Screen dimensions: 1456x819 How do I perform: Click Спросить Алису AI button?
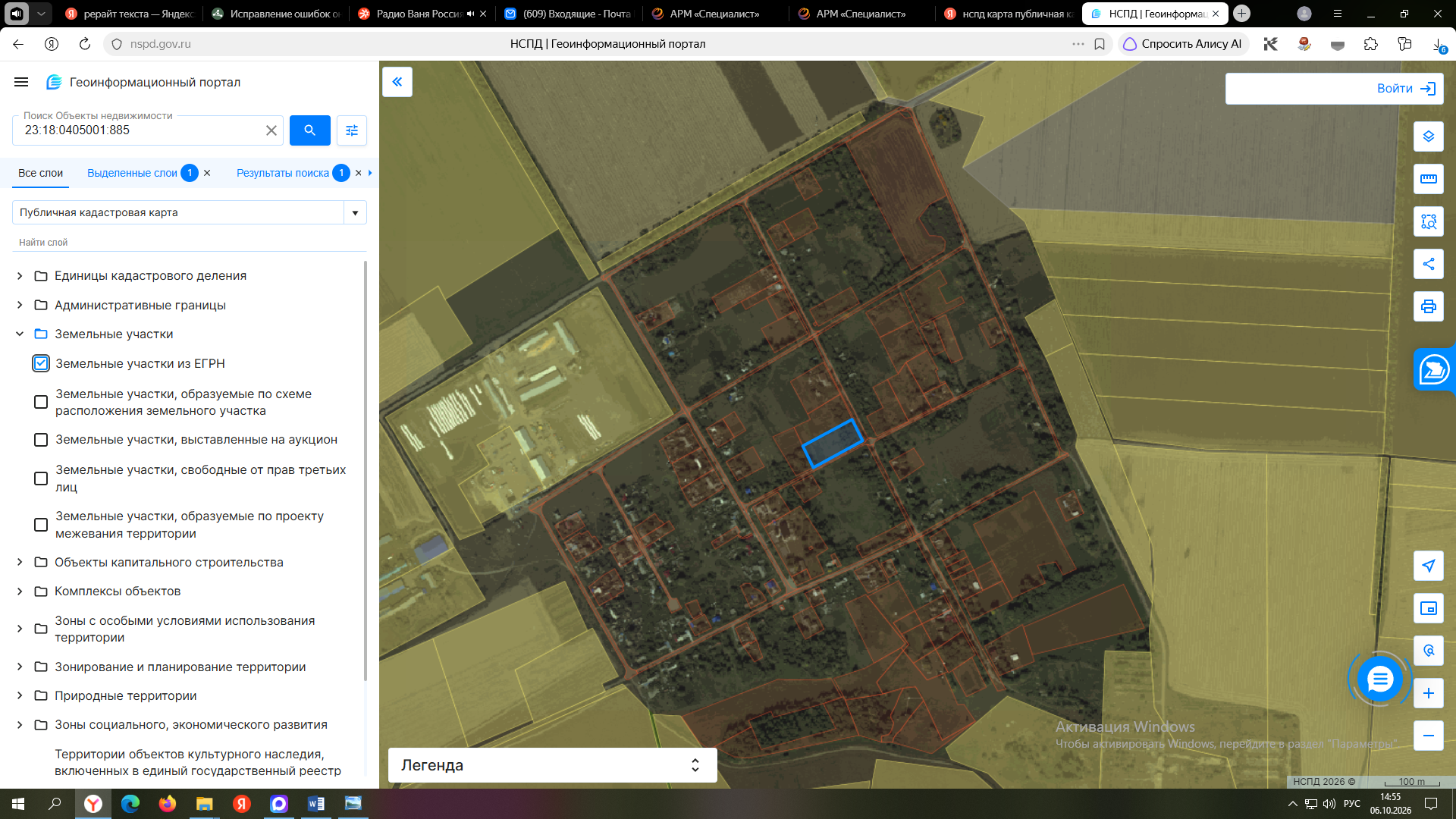coord(1182,44)
